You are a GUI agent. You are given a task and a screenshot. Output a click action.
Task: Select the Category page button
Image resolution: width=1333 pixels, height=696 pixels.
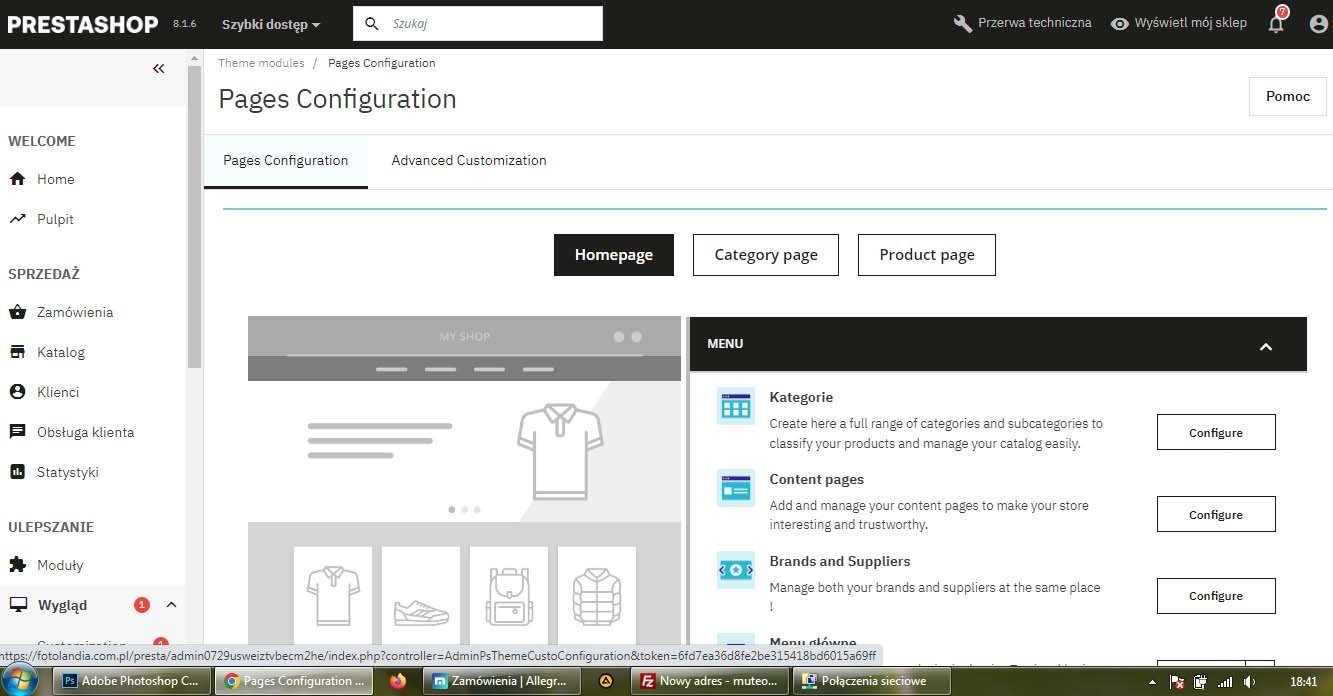tap(766, 255)
